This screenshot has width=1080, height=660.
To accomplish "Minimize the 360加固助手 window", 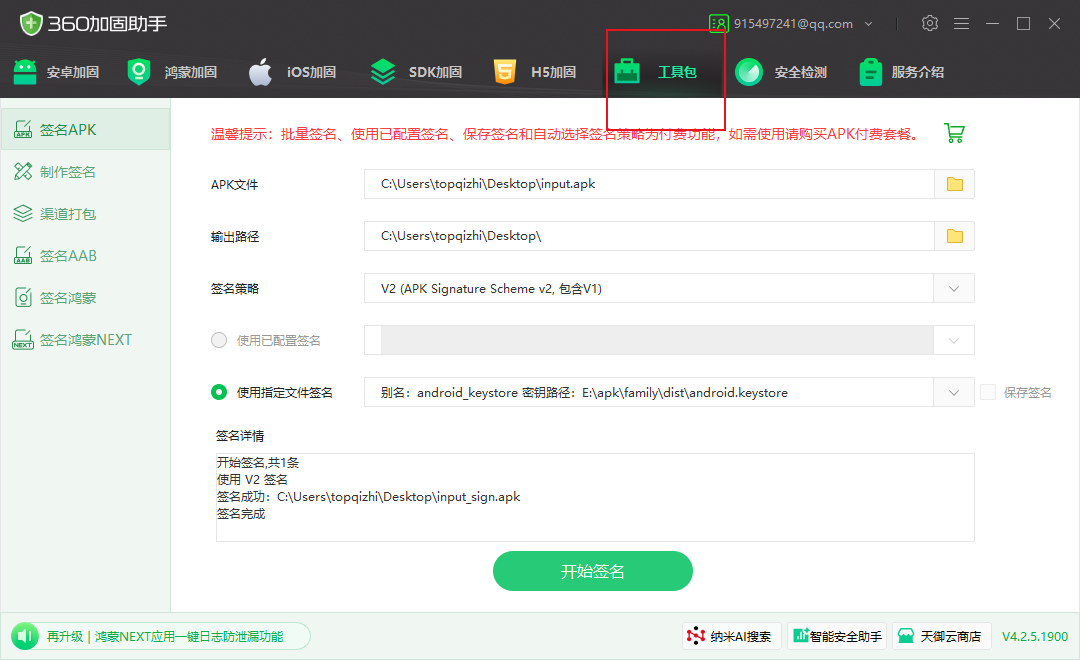I will [993, 23].
